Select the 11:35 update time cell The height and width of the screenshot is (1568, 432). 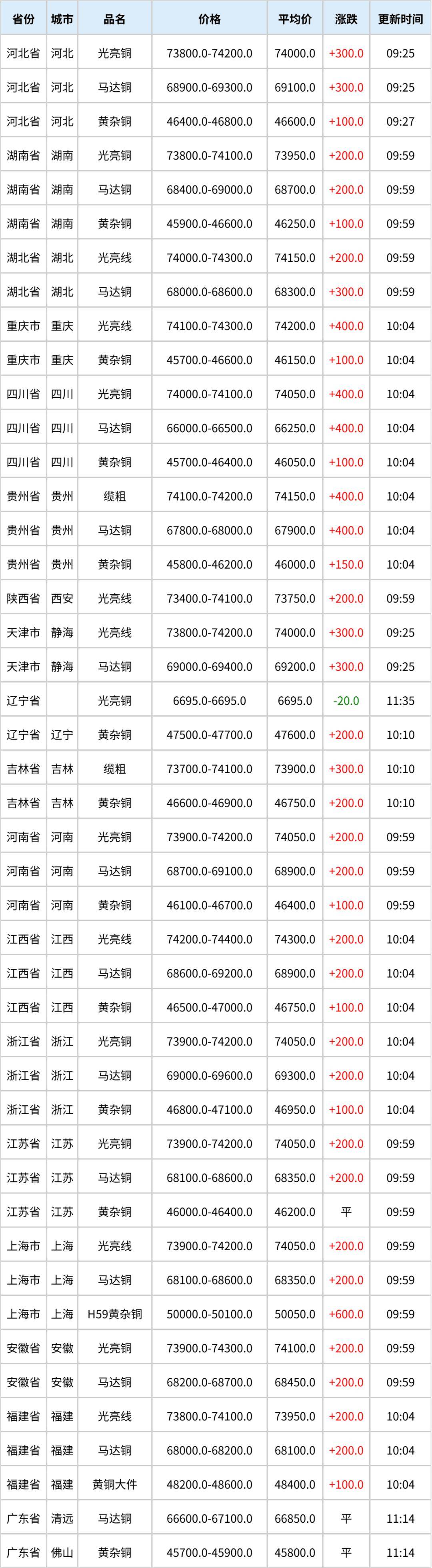tap(400, 701)
